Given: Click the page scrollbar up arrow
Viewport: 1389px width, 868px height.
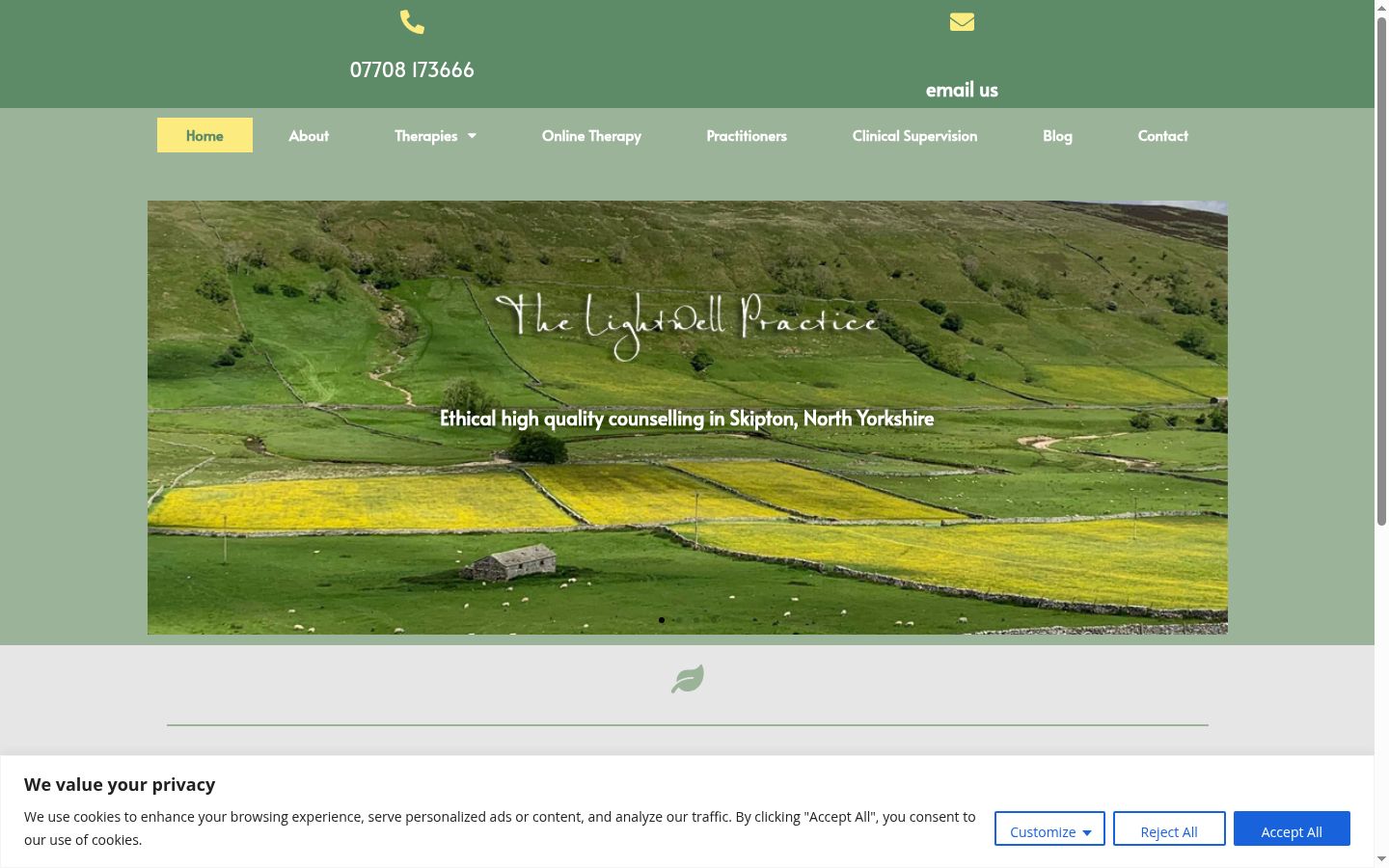Looking at the screenshot, I should [1381, 8].
